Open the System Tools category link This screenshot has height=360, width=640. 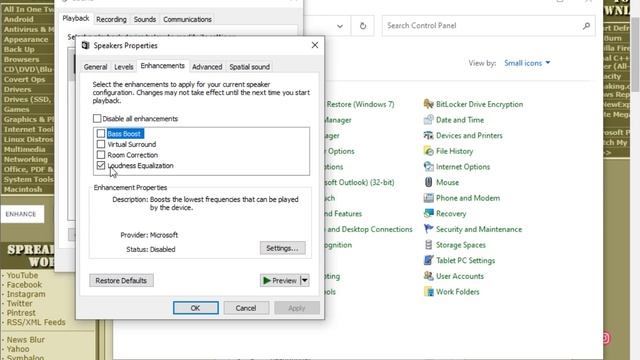29,179
